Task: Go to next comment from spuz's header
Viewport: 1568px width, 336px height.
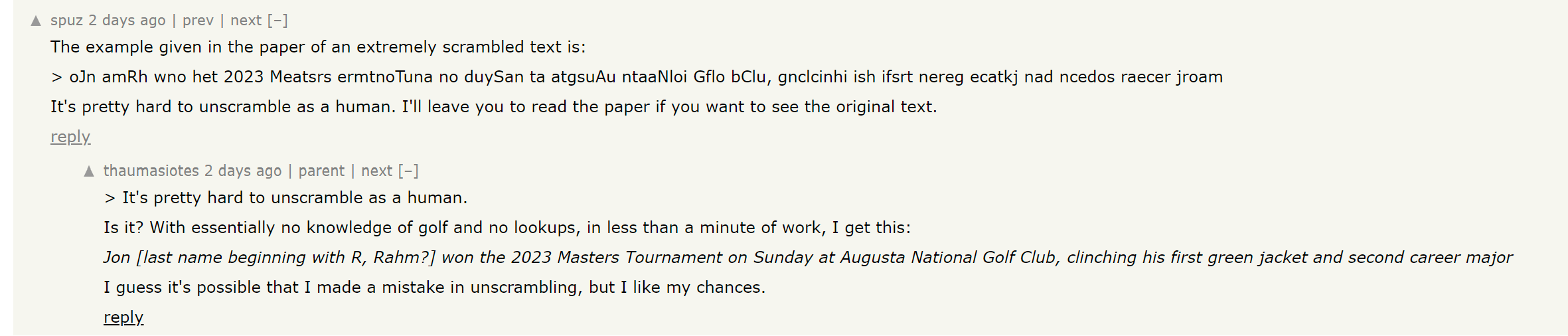Action: 246,21
